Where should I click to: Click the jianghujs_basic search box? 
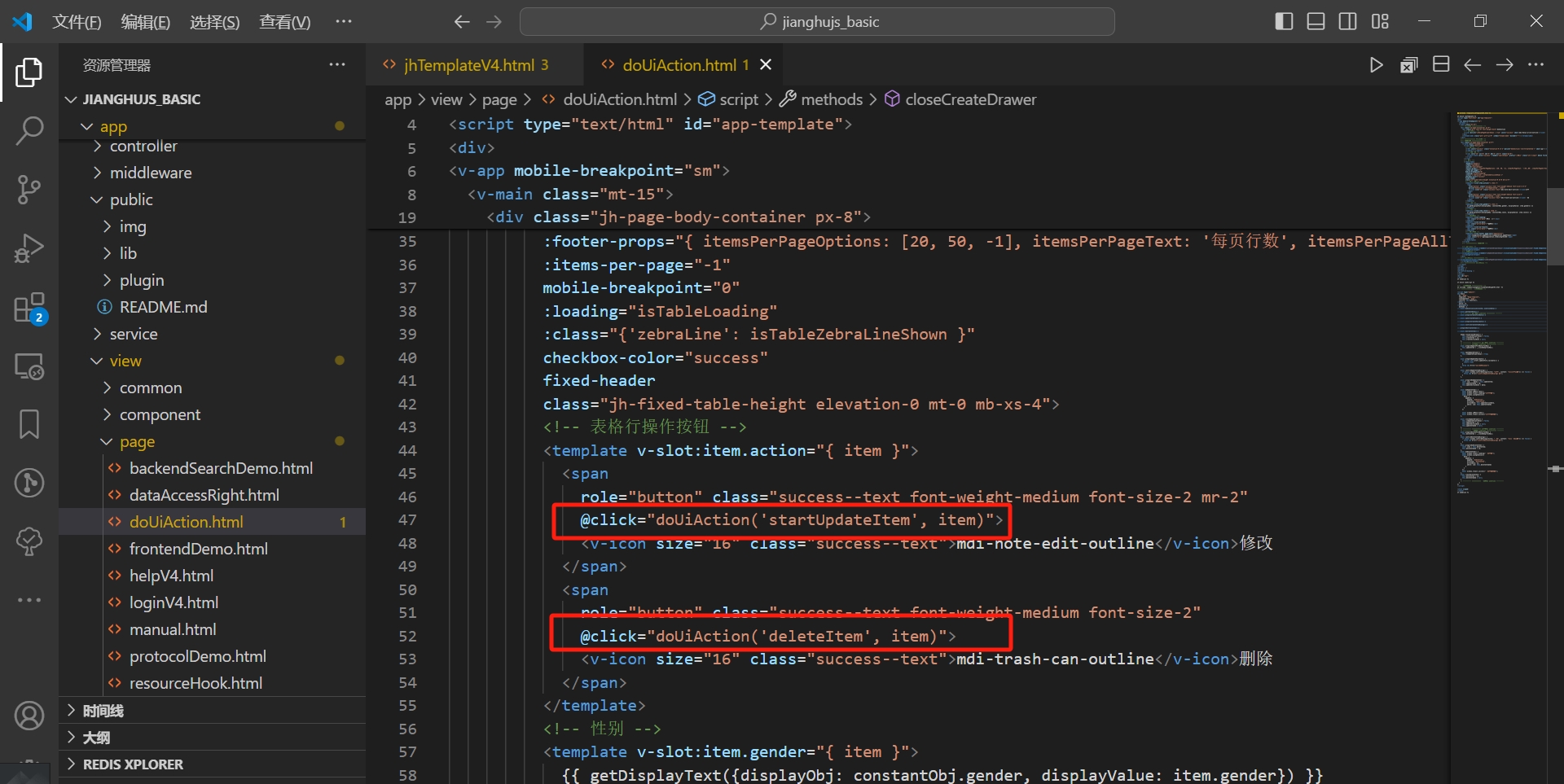click(817, 21)
